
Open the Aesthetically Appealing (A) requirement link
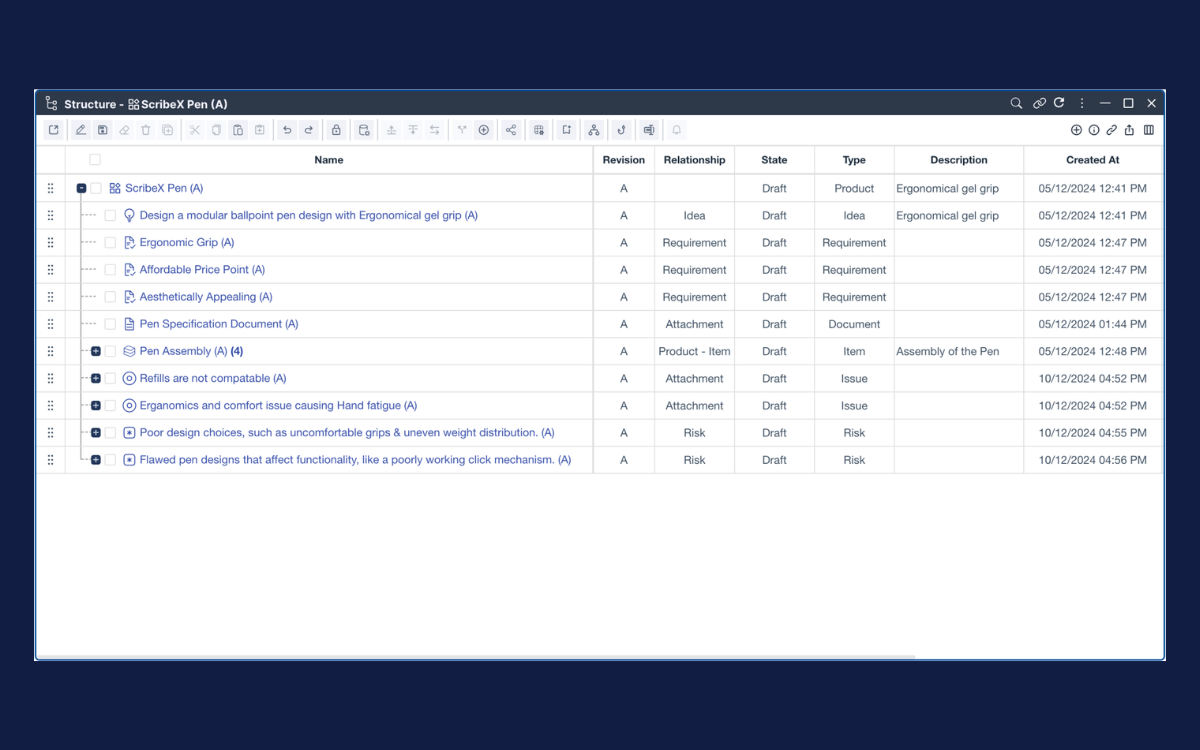pos(205,297)
